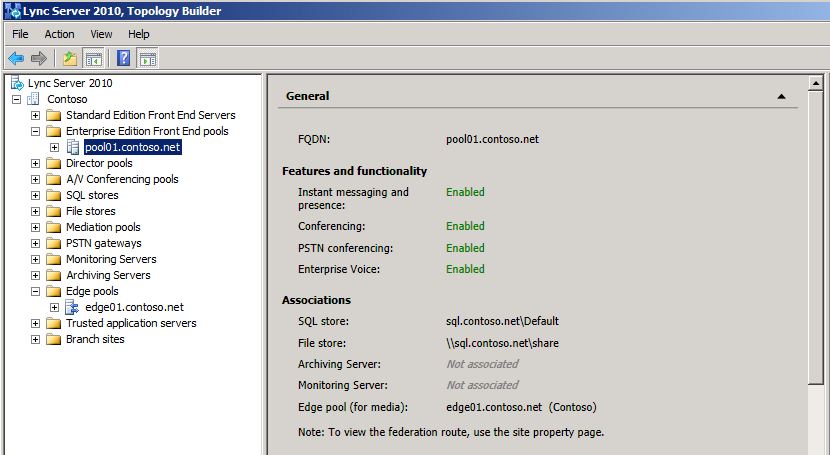This screenshot has height=455, width=830.
Task: Click the Archiving Servers folder icon
Action: [53, 275]
